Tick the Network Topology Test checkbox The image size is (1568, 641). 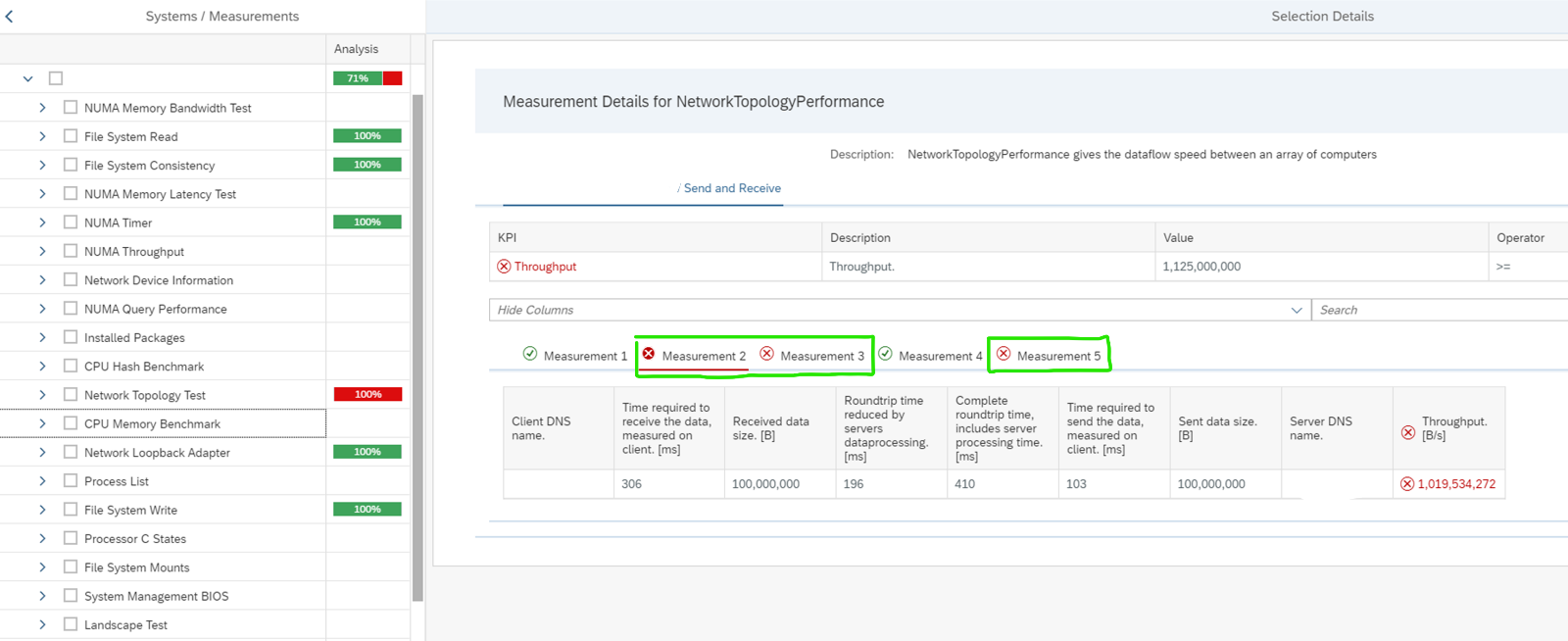(x=71, y=395)
